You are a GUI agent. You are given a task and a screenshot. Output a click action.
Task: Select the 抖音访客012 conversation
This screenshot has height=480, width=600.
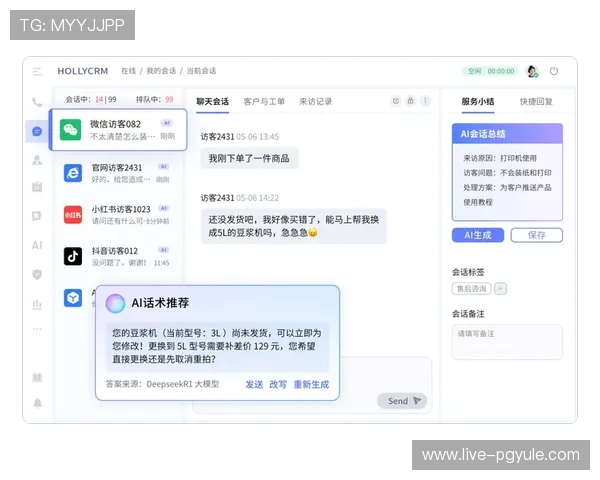click(x=118, y=256)
